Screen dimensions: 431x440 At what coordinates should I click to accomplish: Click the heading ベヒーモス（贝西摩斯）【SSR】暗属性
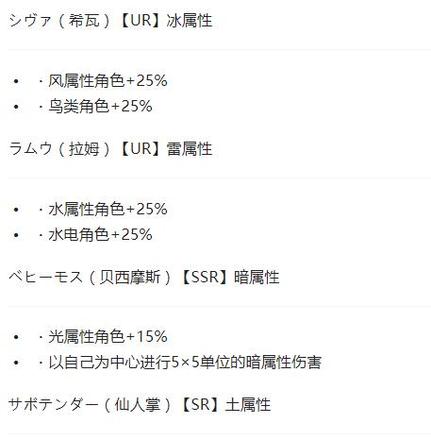pos(144,277)
